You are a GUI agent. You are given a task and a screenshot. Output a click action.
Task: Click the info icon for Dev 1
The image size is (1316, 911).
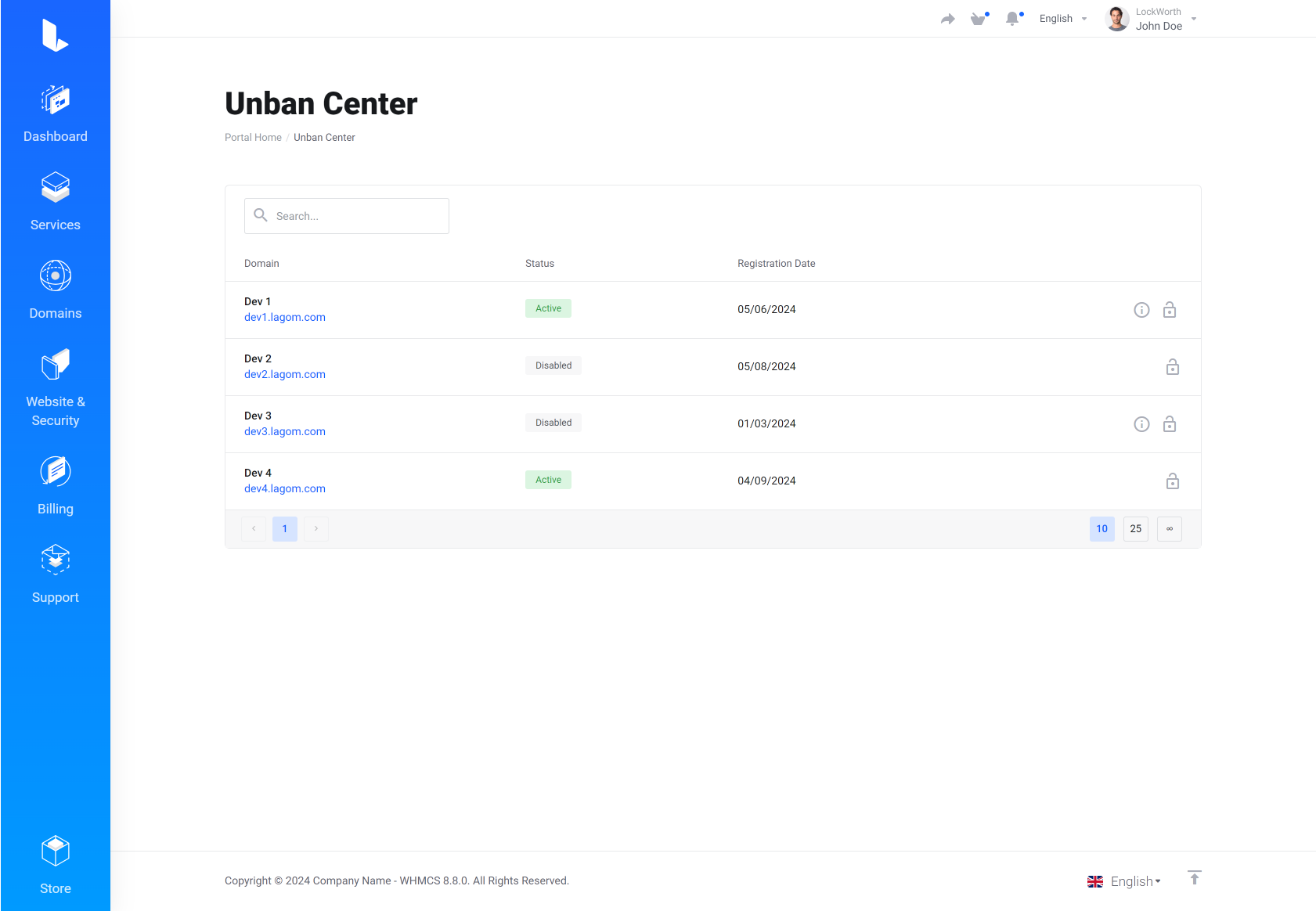point(1141,310)
